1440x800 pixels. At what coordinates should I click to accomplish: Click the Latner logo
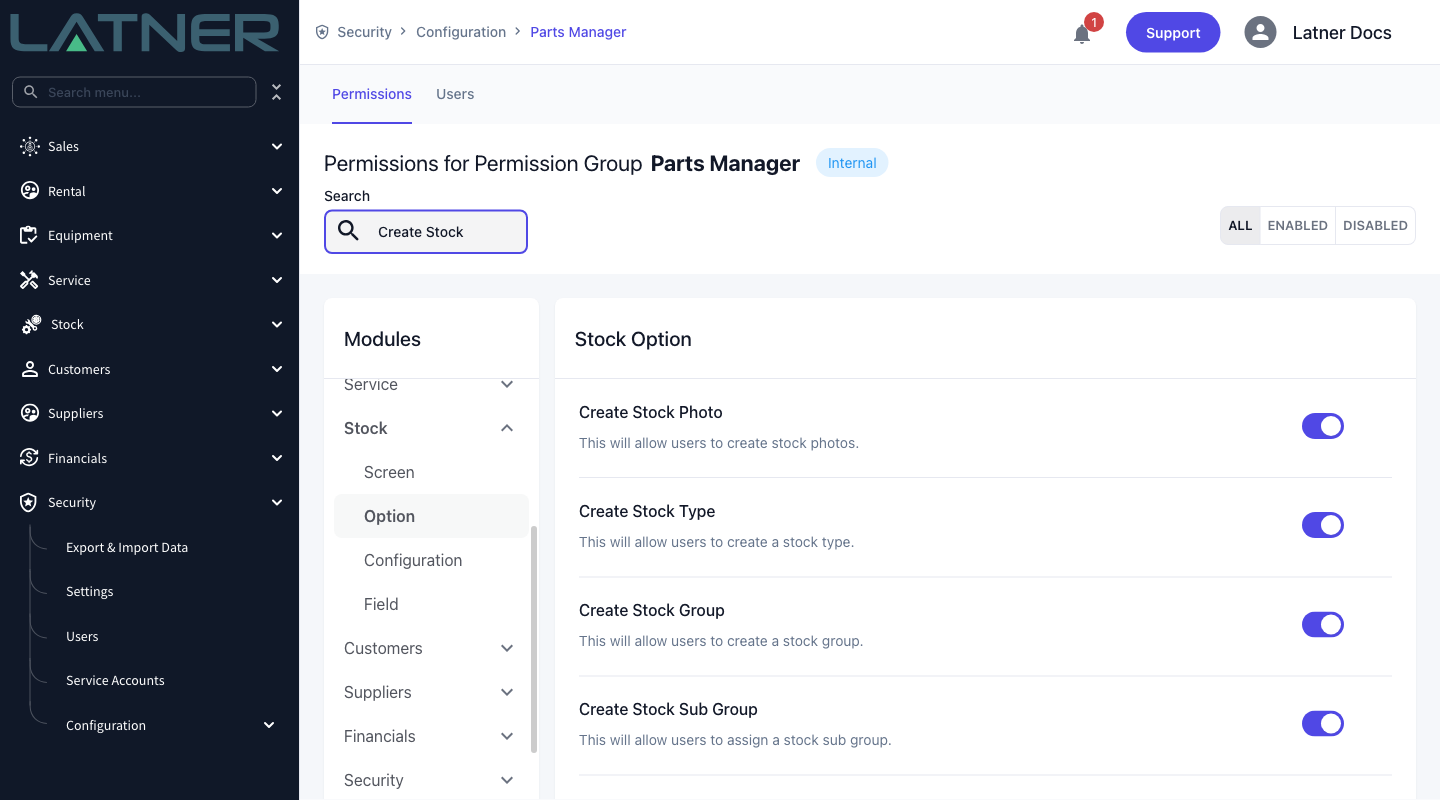click(x=145, y=32)
